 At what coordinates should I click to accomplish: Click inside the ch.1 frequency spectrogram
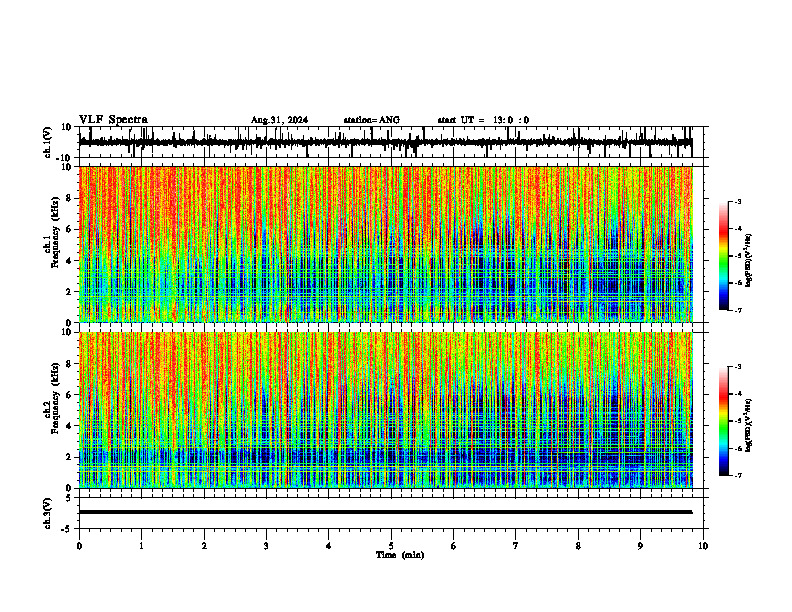click(385, 244)
